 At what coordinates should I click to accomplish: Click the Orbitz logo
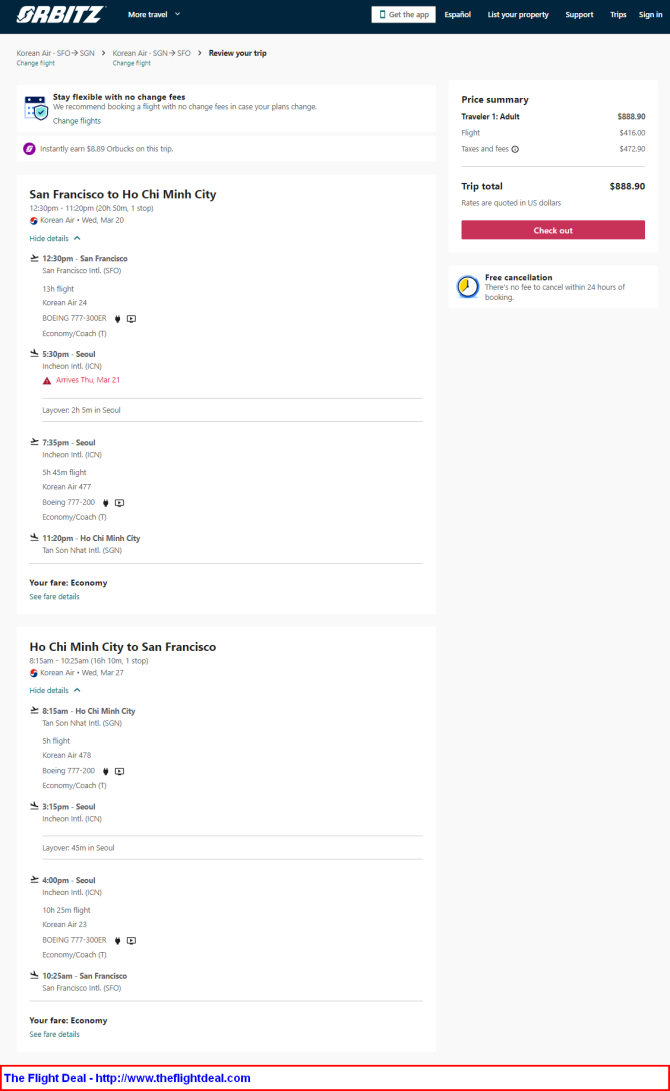click(x=61, y=14)
